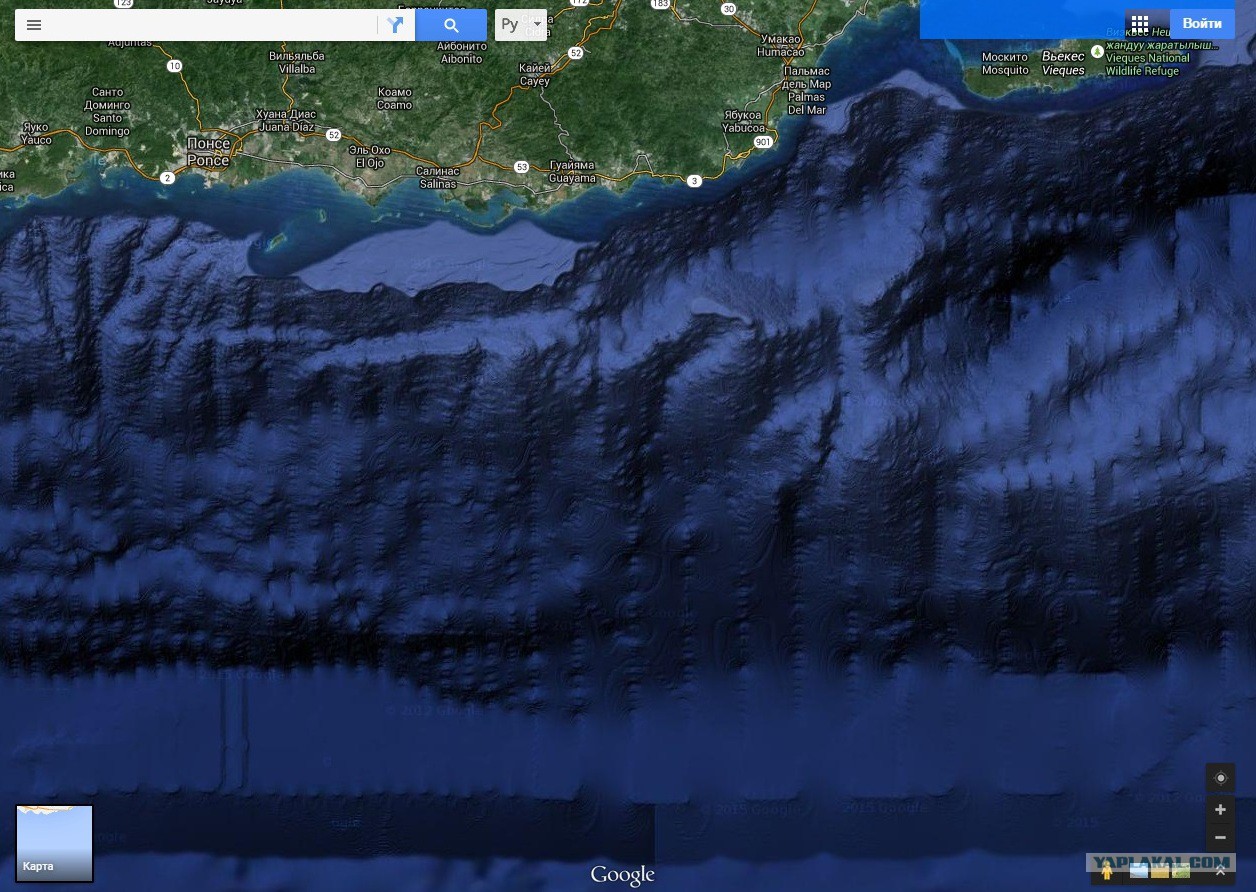Screen dimensions: 1256x892
Task: Click the route 2 shield near Ponce
Action: click(167, 178)
